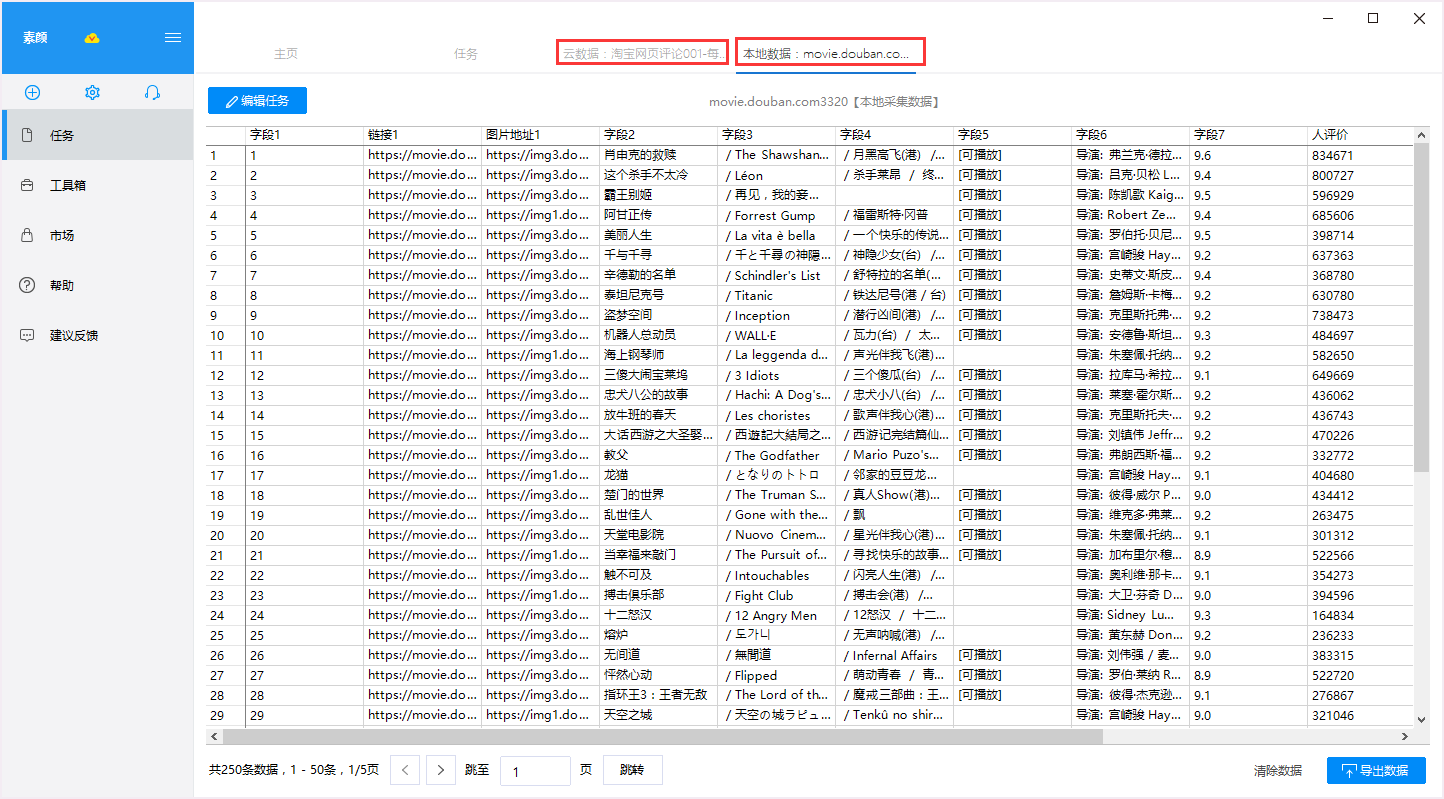
Task: Click the headset customer service icon
Action: click(x=152, y=92)
